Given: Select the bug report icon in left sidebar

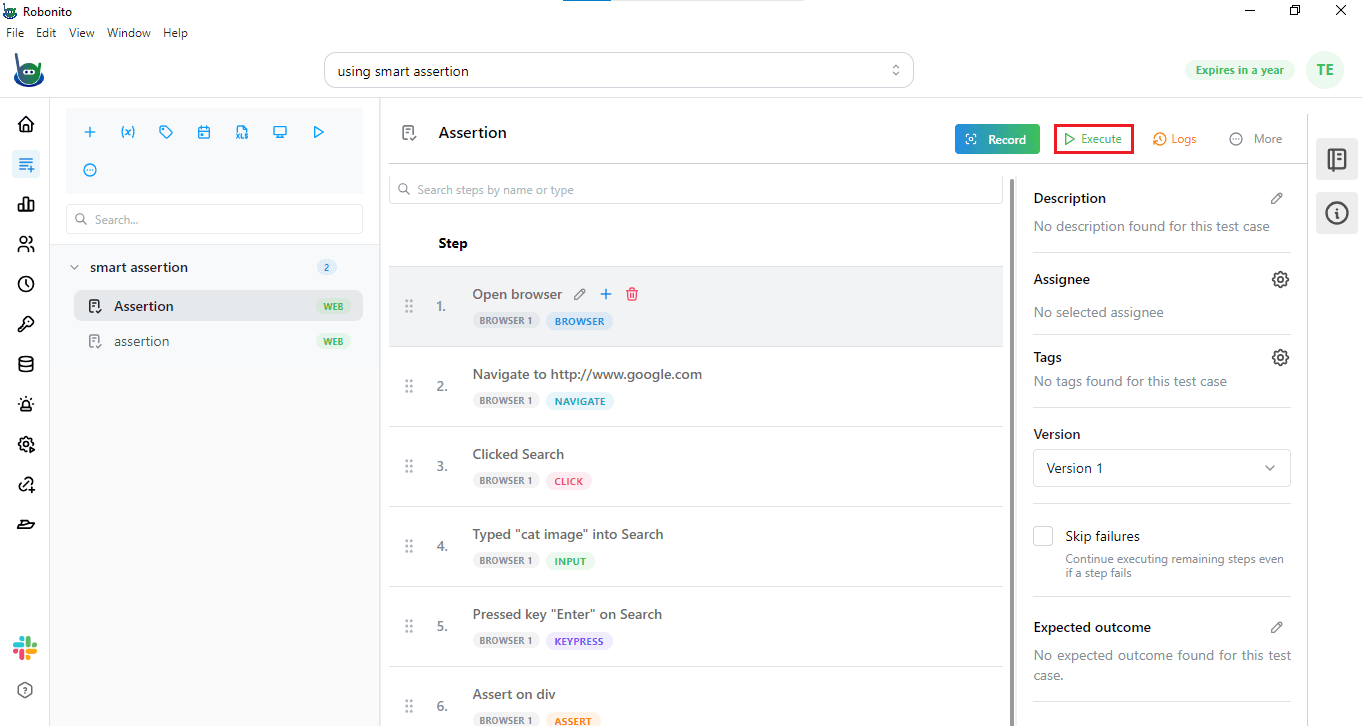Looking at the screenshot, I should point(25,404).
